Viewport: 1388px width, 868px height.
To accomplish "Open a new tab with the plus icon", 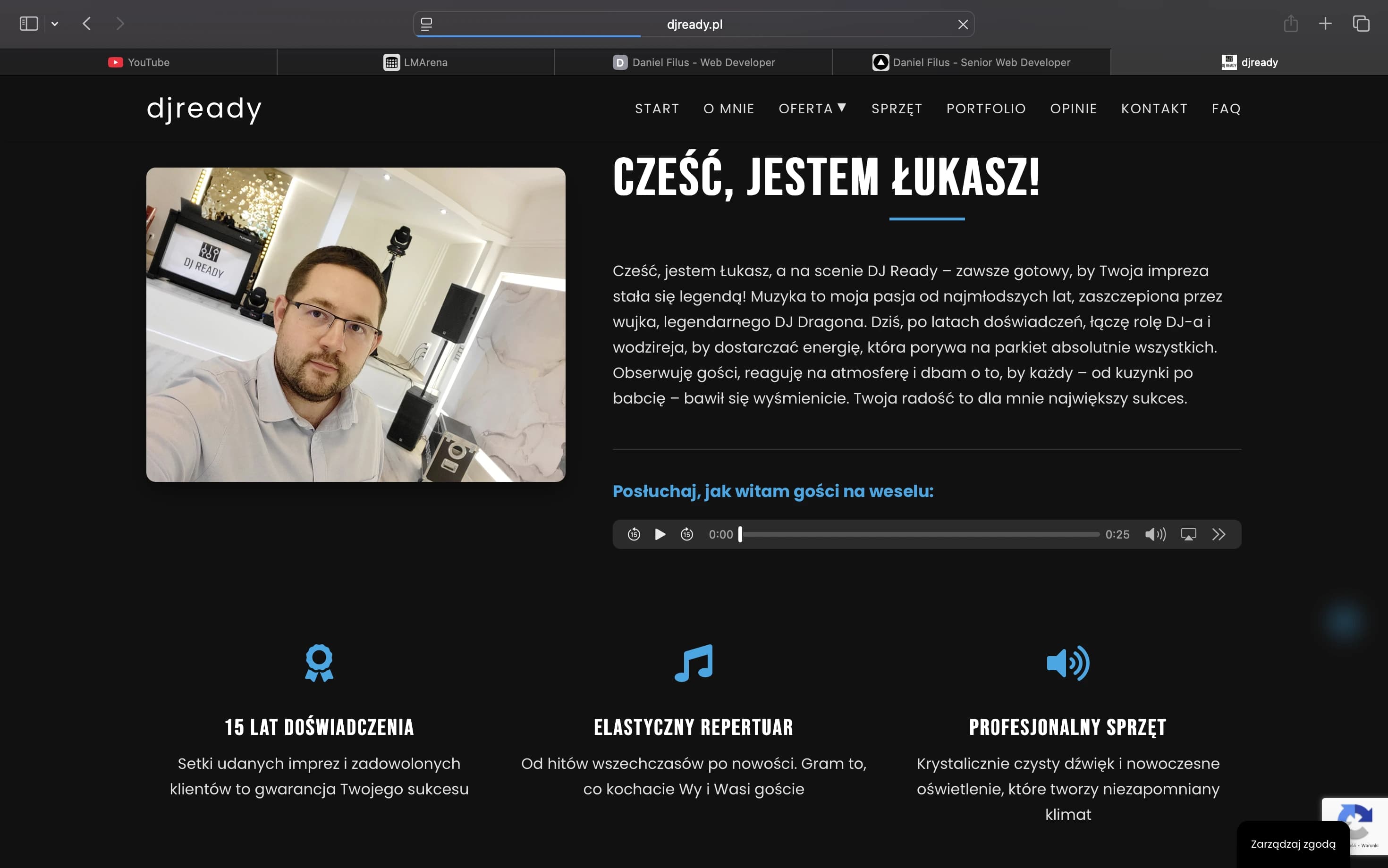I will click(x=1325, y=24).
